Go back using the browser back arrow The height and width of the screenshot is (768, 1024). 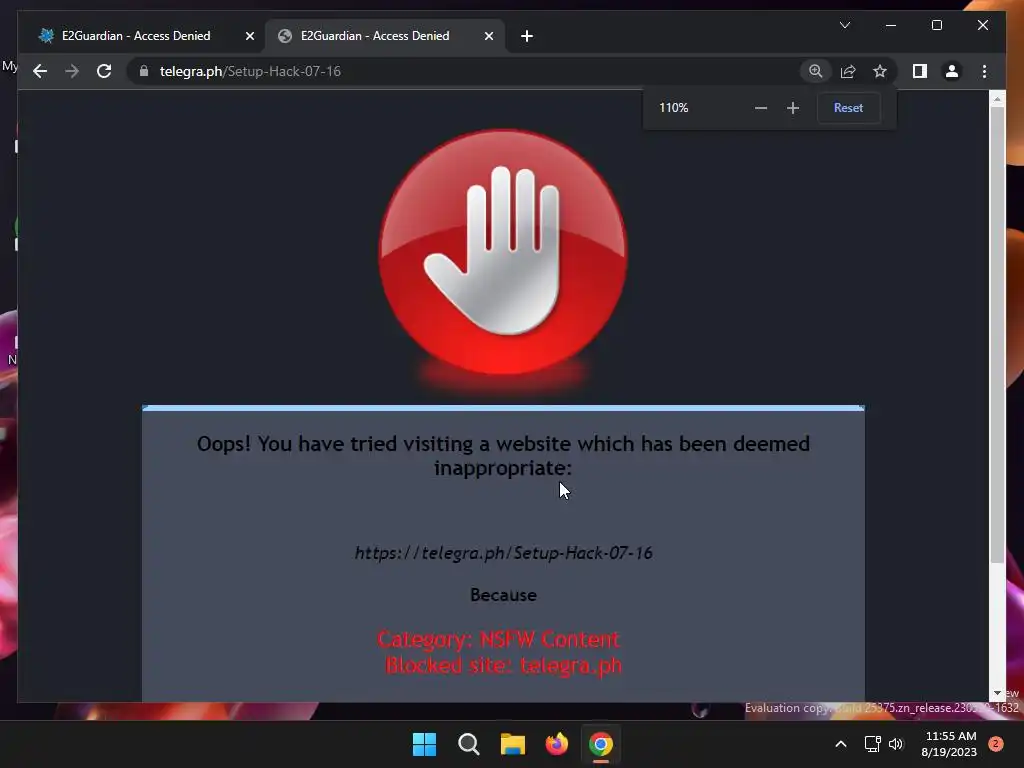(x=40, y=71)
